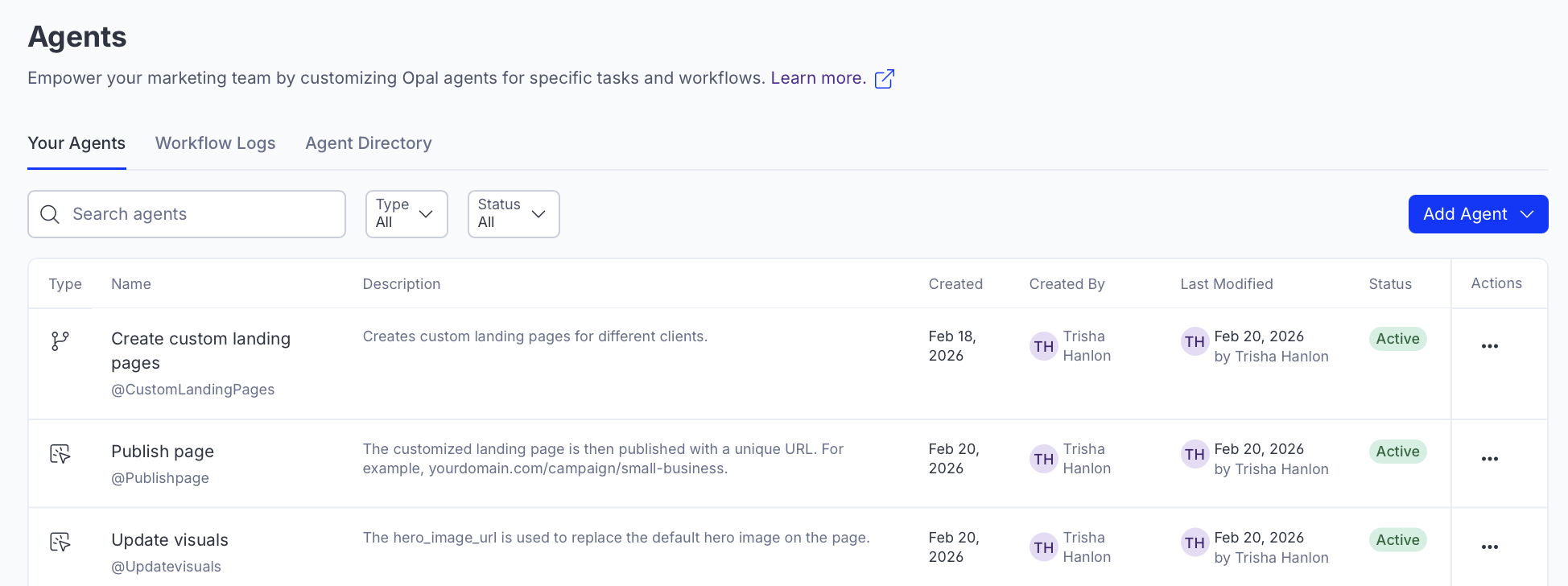The height and width of the screenshot is (586, 1568).
Task: Expand the Status filter dropdown
Action: (x=513, y=214)
